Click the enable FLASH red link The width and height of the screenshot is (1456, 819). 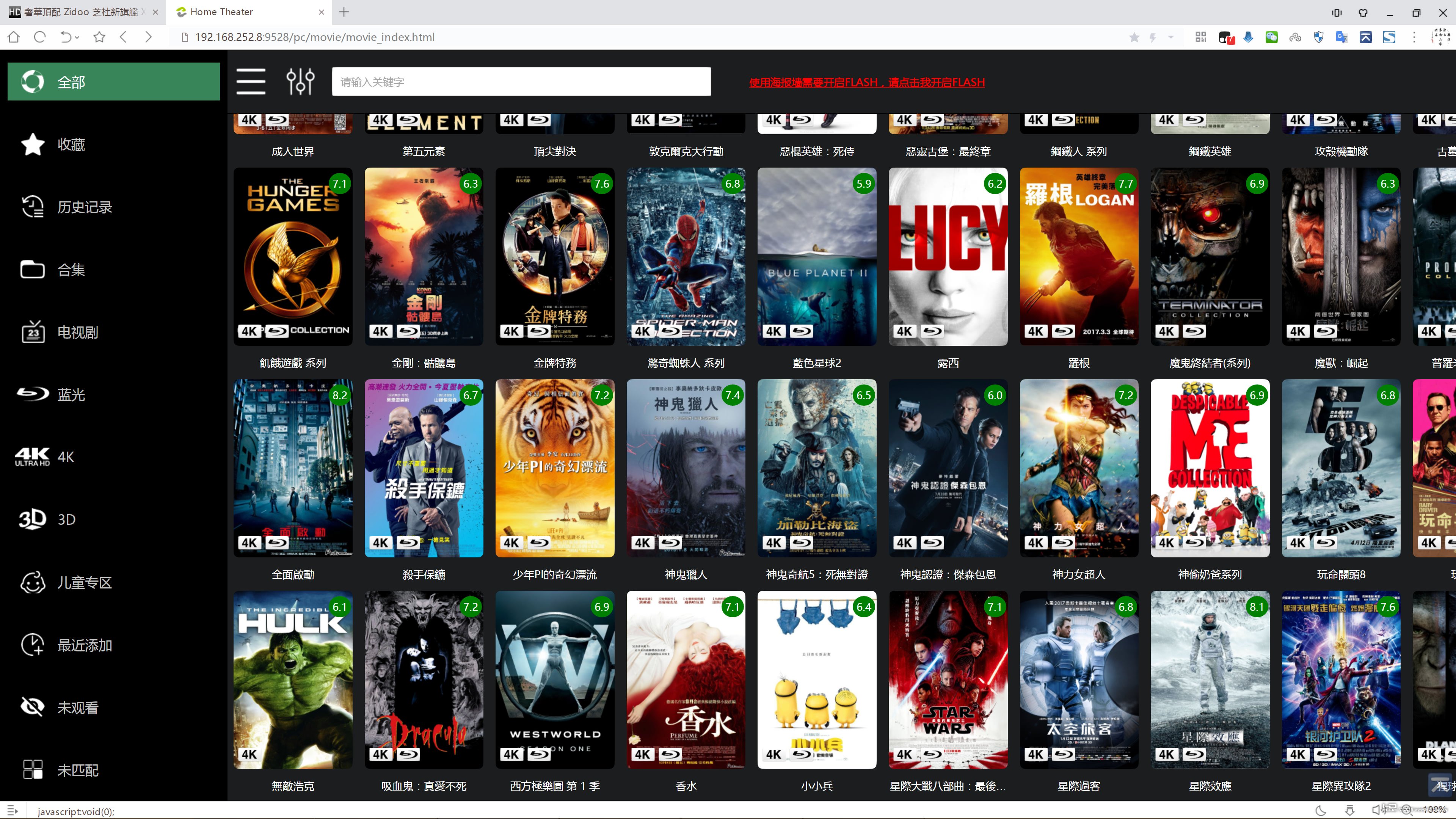[x=866, y=82]
